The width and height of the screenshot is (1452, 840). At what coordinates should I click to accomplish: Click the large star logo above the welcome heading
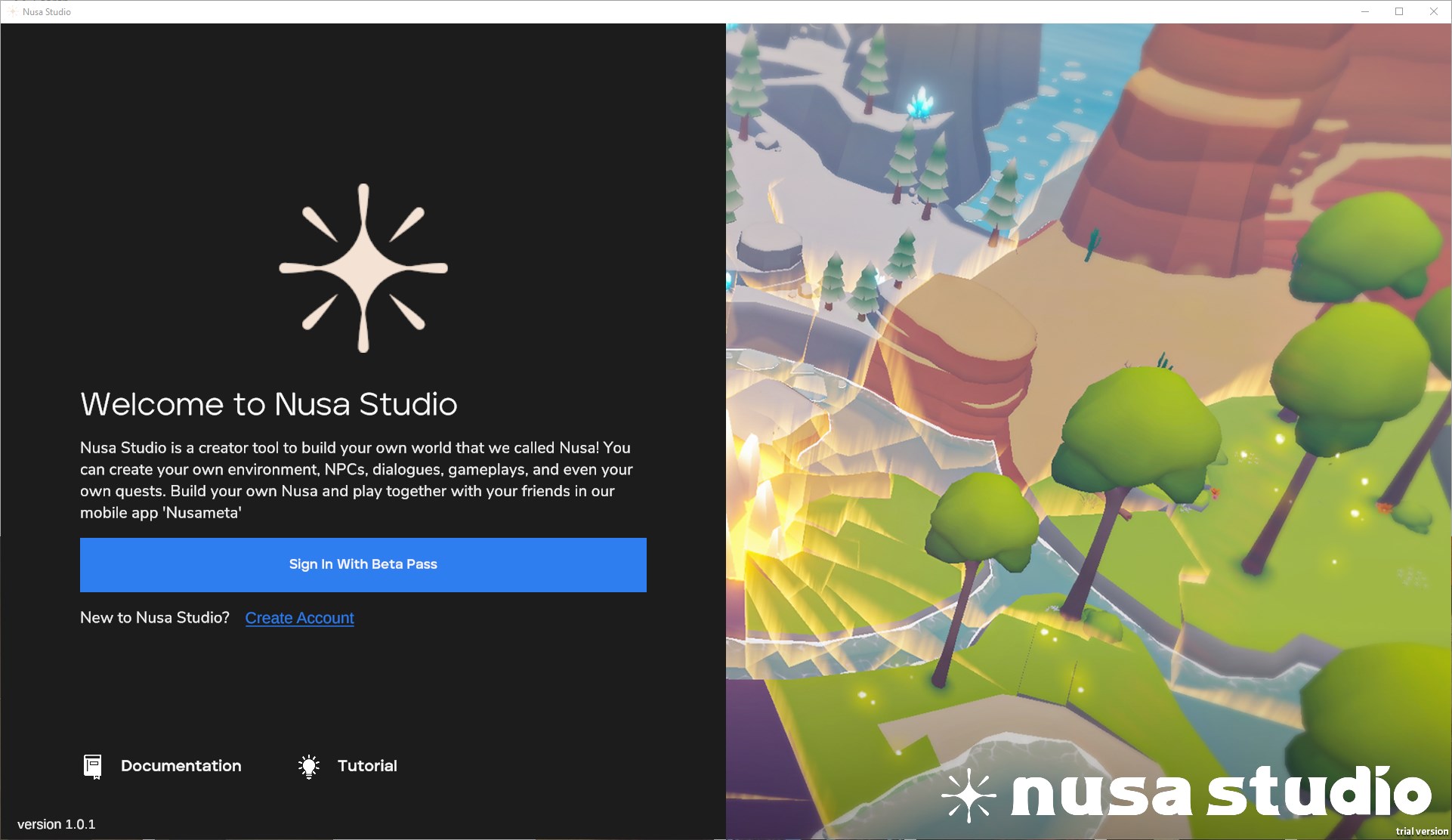[x=363, y=268]
